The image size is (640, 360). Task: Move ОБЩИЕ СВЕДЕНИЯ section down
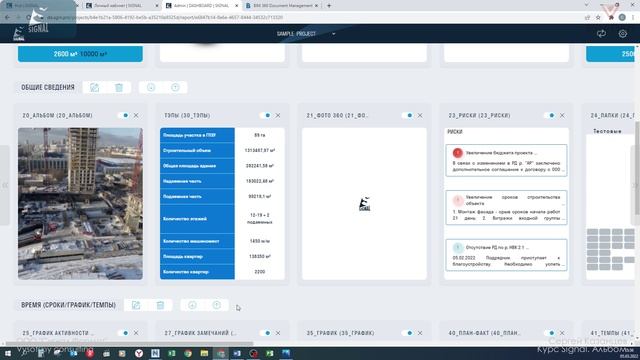[151, 87]
